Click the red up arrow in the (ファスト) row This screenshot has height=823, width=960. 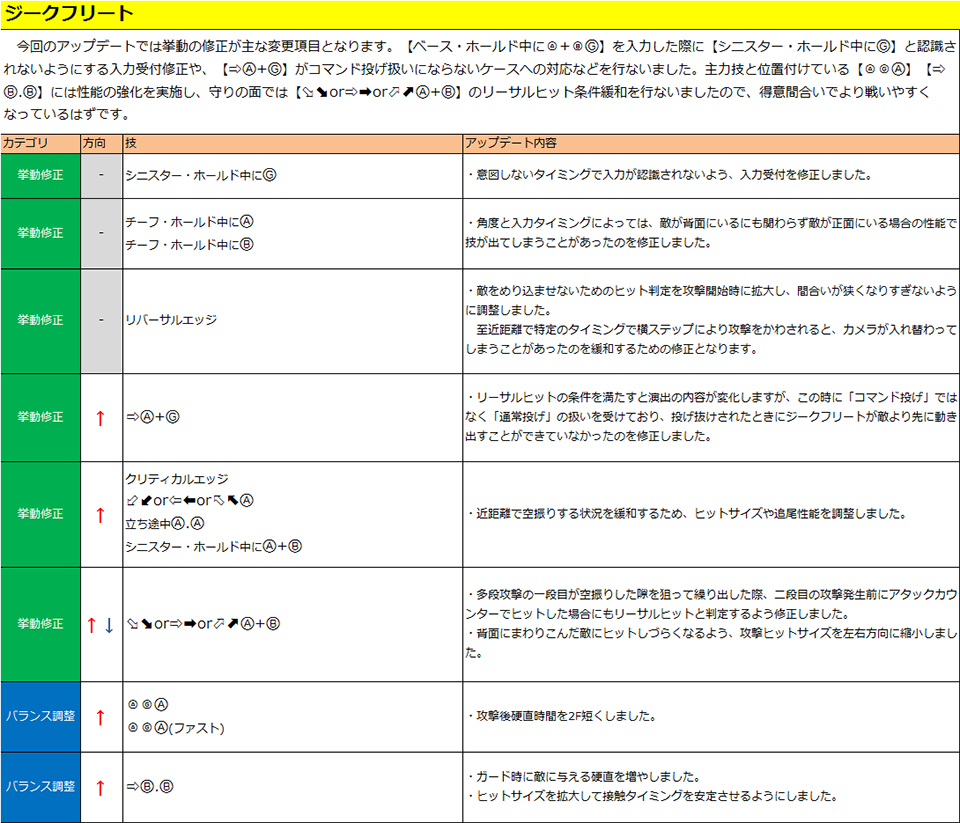point(100,717)
